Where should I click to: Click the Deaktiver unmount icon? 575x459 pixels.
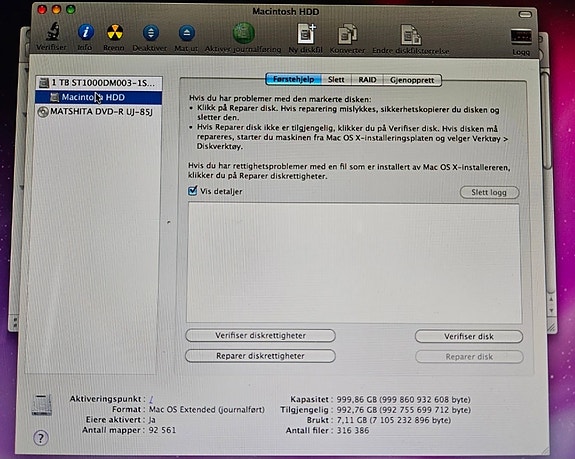150,33
